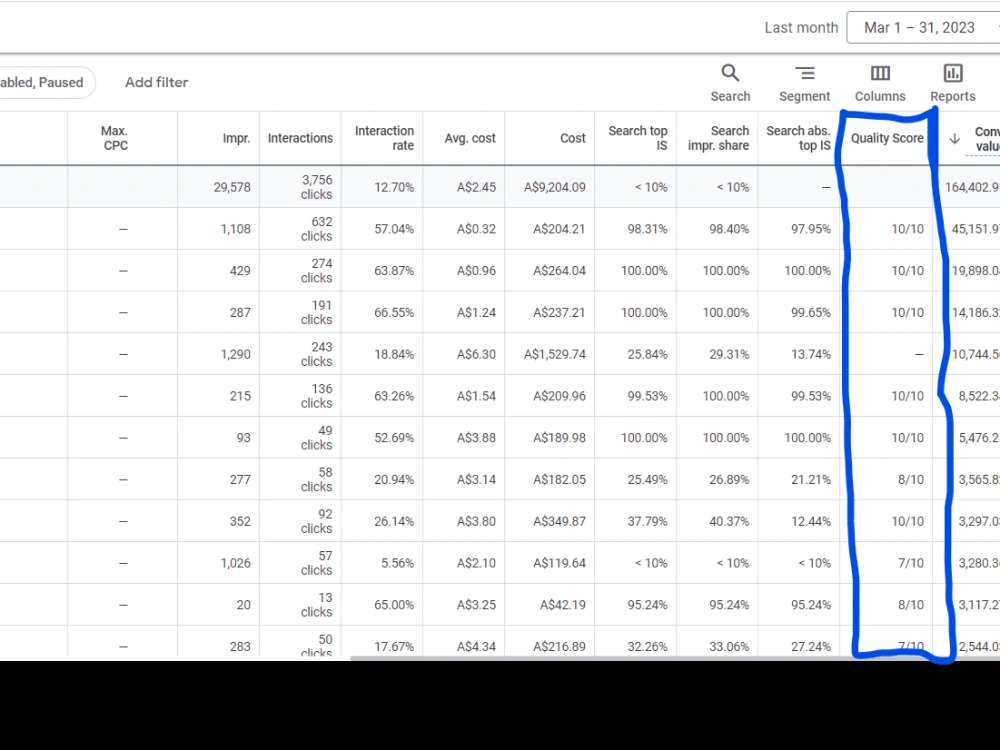Viewport: 1000px width, 750px height.
Task: Open the Columns modifier
Action: click(880, 83)
